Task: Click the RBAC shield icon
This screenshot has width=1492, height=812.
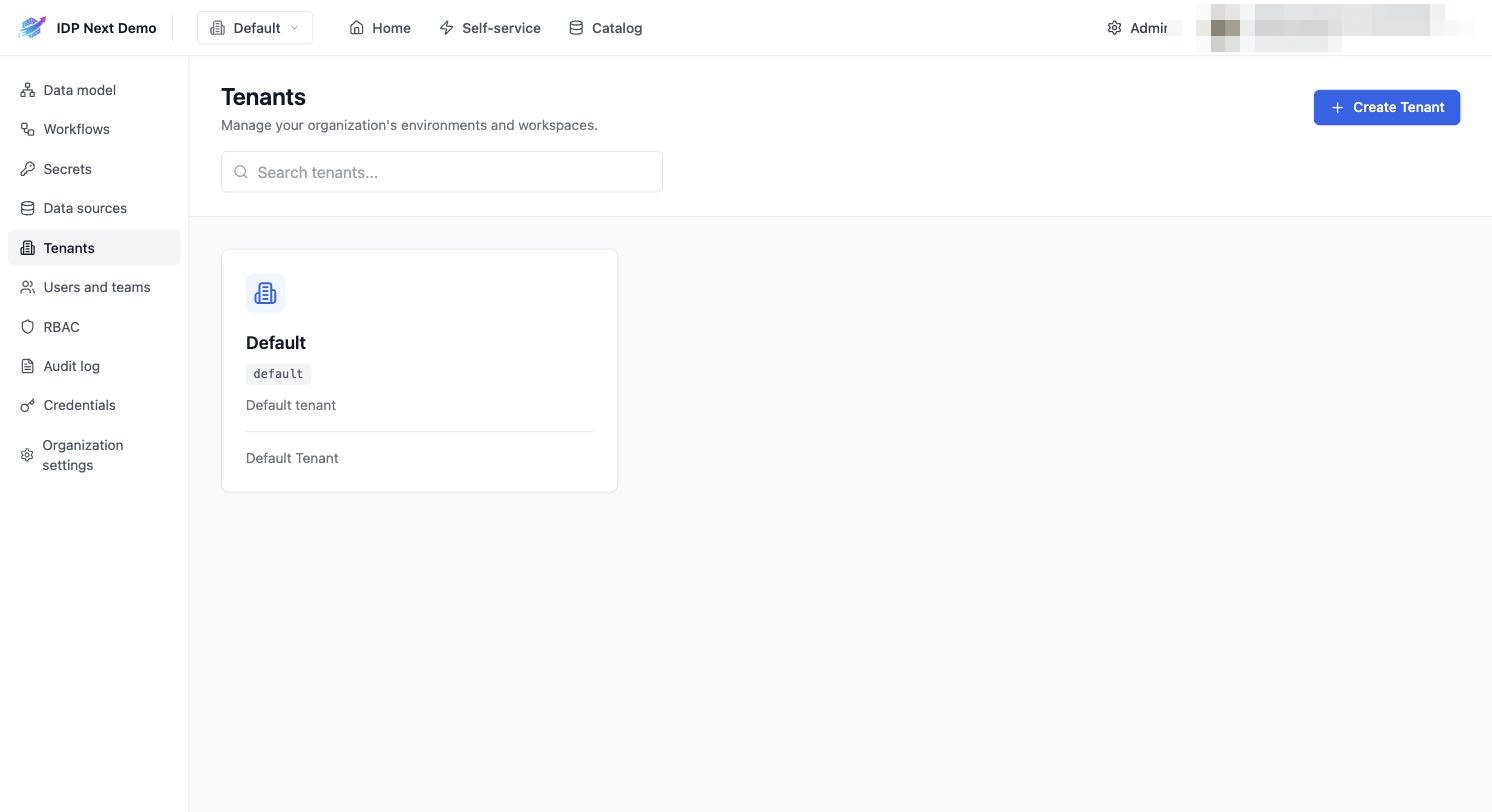Action: click(27, 327)
